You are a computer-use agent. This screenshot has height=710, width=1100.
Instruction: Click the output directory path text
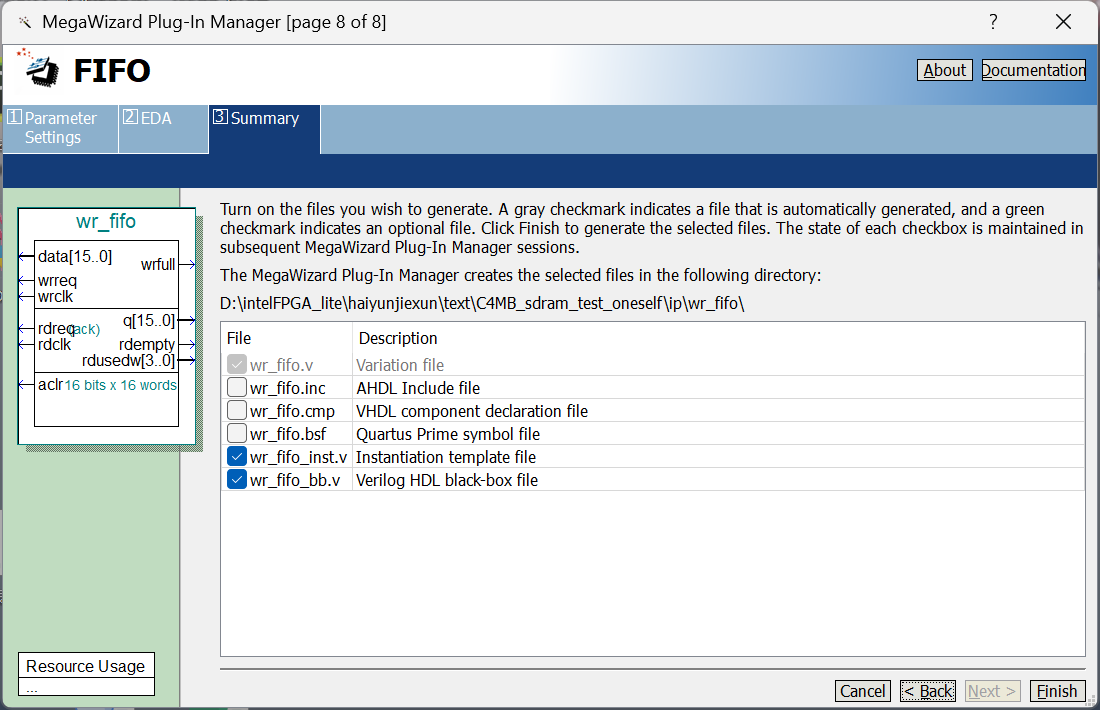(482, 303)
